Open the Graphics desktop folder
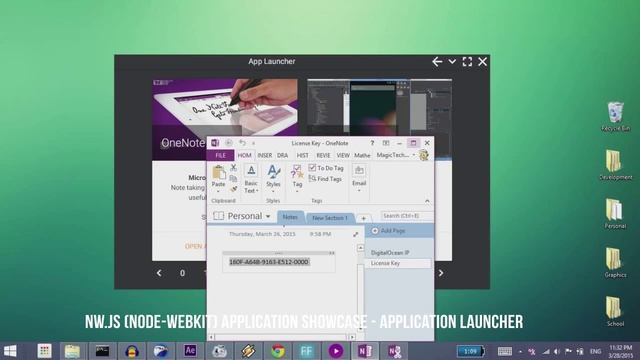The height and width of the screenshot is (360, 640). tap(615, 262)
